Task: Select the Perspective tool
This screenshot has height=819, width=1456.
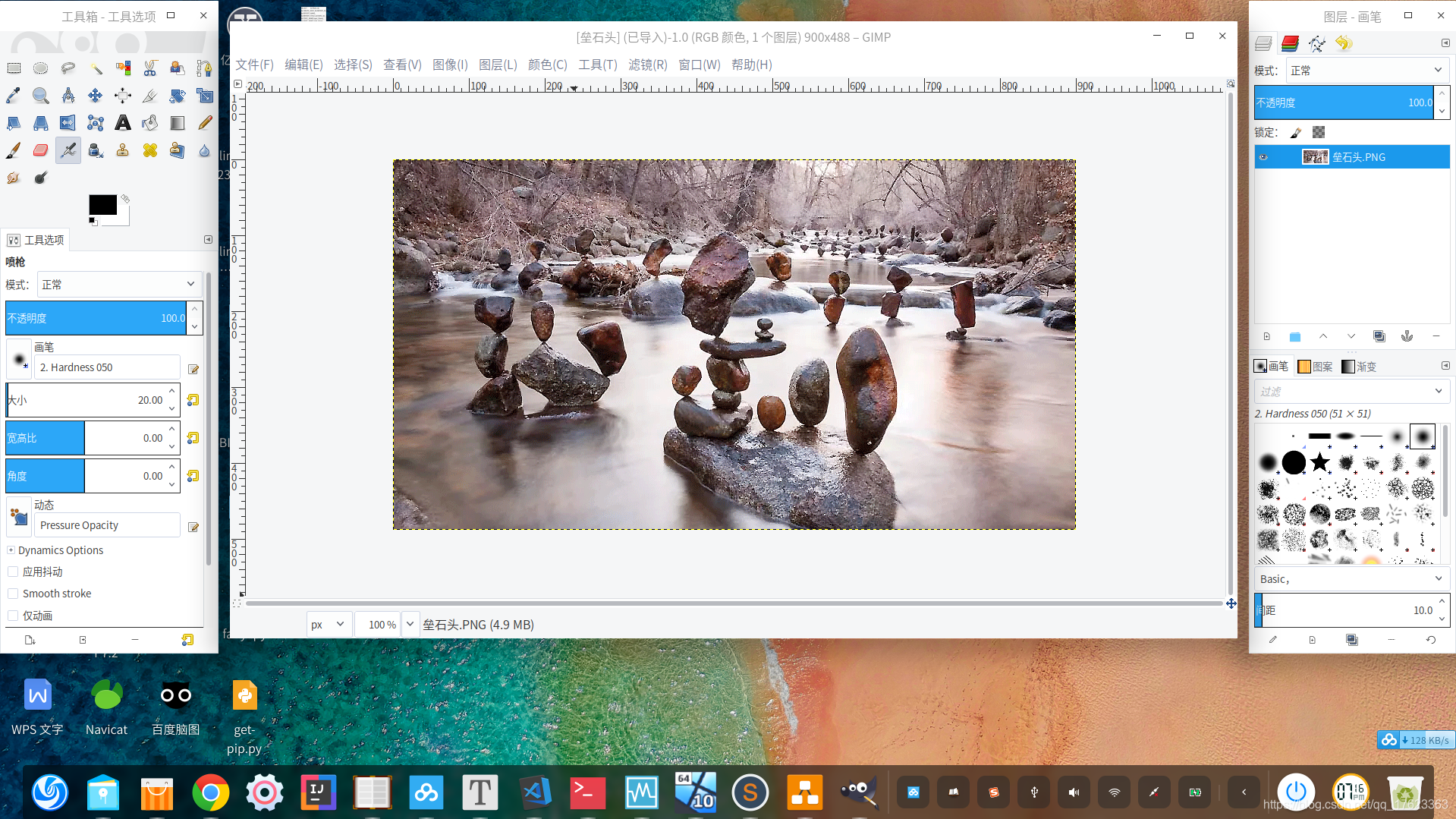Action: pos(41,123)
